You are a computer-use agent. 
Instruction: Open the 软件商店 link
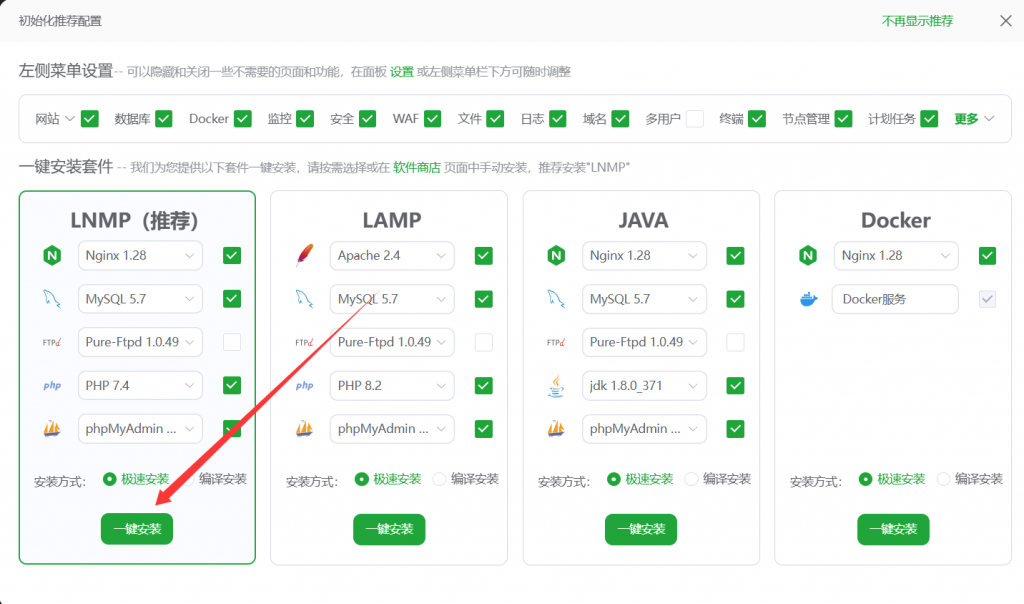pyautogui.click(x=416, y=168)
